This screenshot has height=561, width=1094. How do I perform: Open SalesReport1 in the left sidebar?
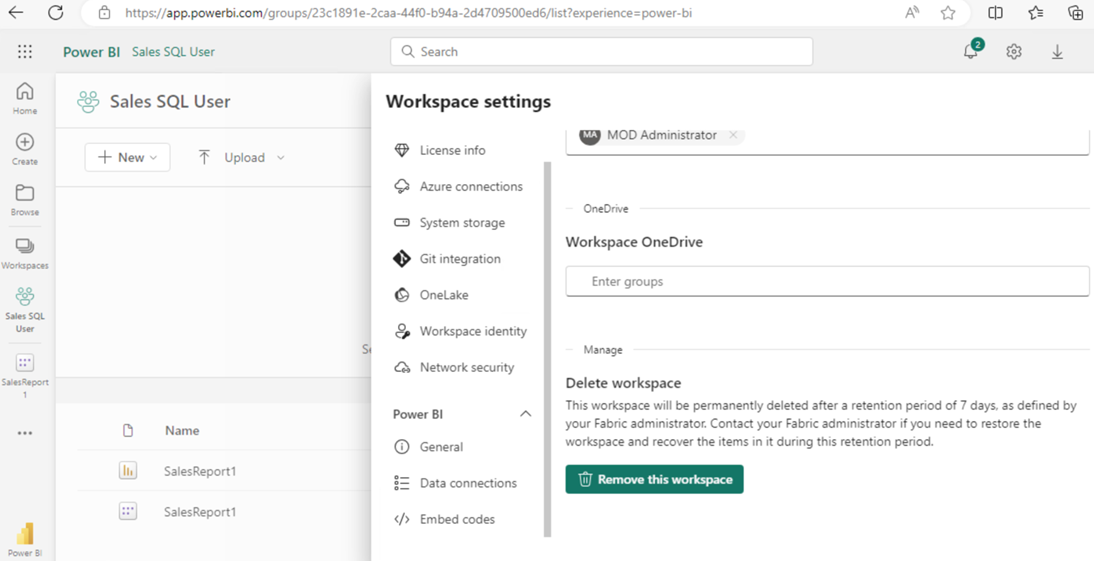(x=24, y=375)
